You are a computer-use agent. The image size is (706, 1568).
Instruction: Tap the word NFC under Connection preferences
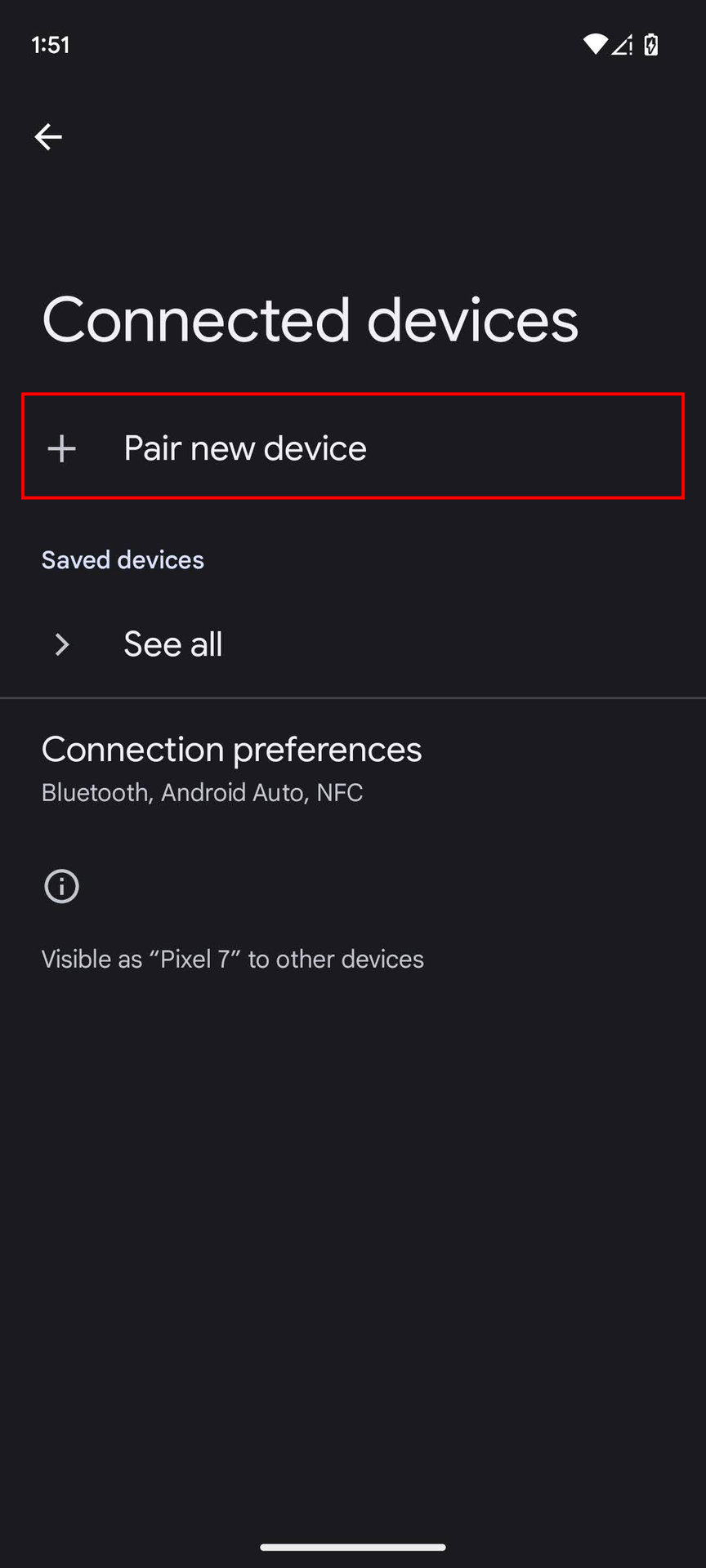coord(340,793)
